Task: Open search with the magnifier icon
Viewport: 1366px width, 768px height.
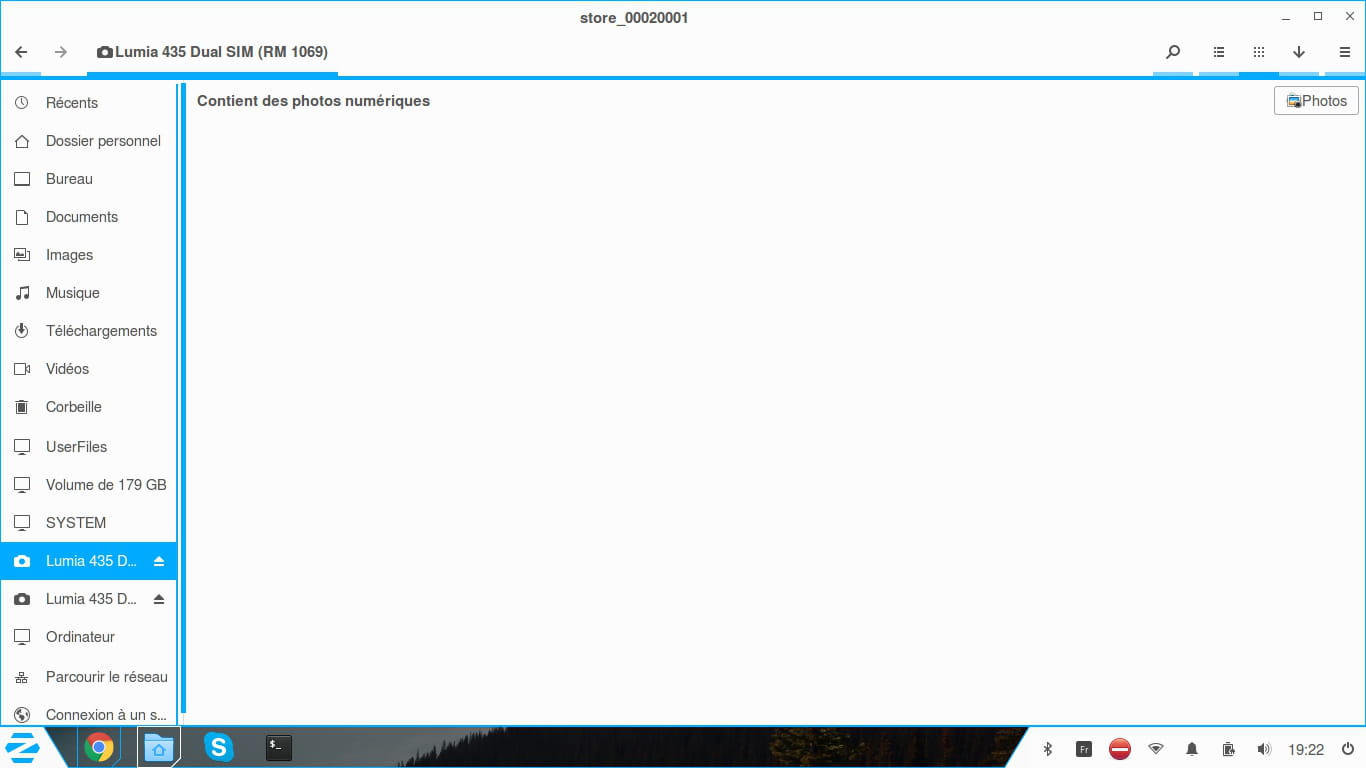Action: 1173,52
